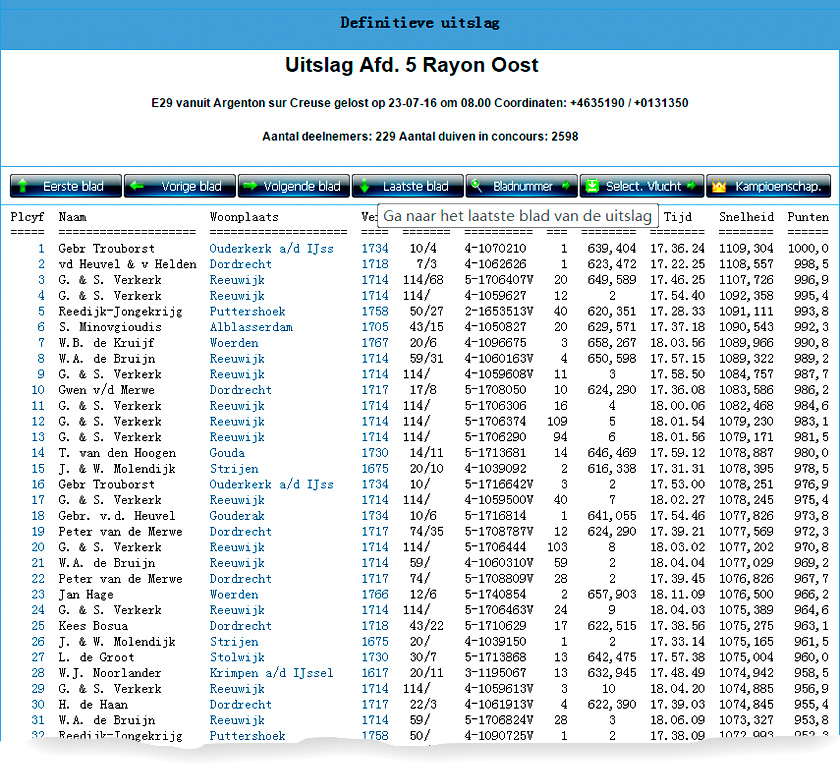Select name vd Heuvel & v Helden
Viewport: 840px width, 777px height.
point(128,264)
